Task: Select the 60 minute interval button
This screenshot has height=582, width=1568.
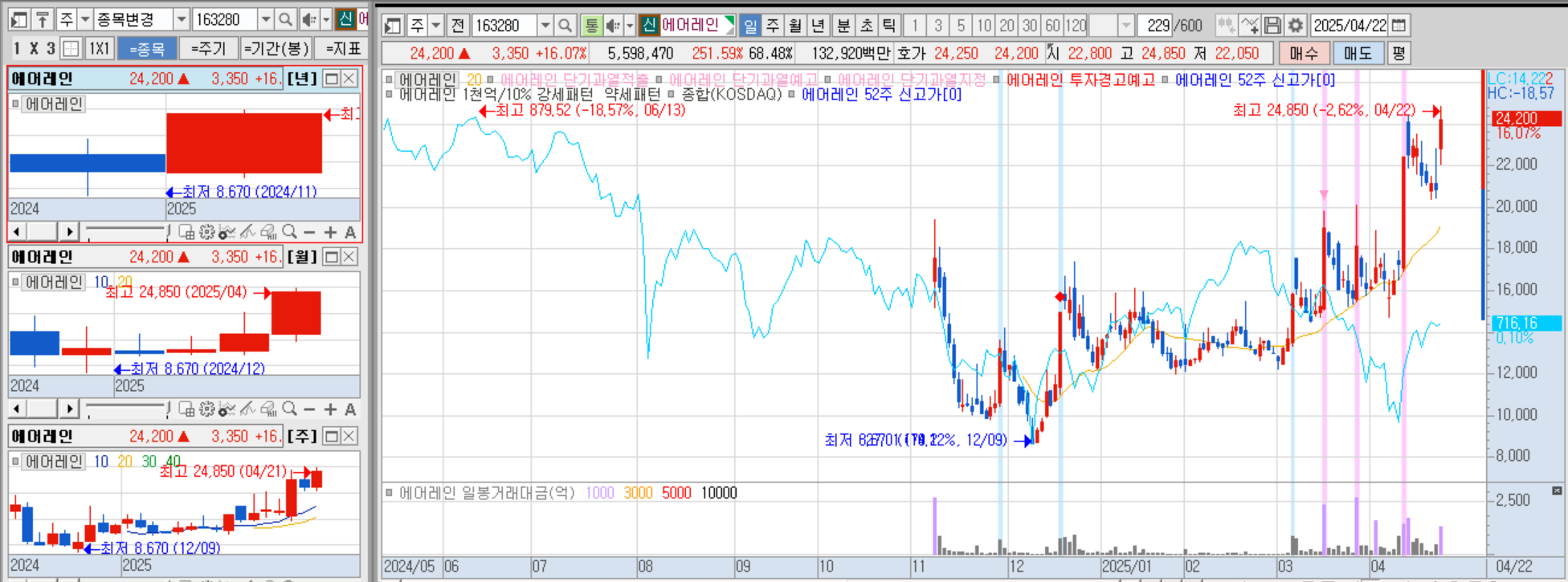Action: (x=1052, y=26)
